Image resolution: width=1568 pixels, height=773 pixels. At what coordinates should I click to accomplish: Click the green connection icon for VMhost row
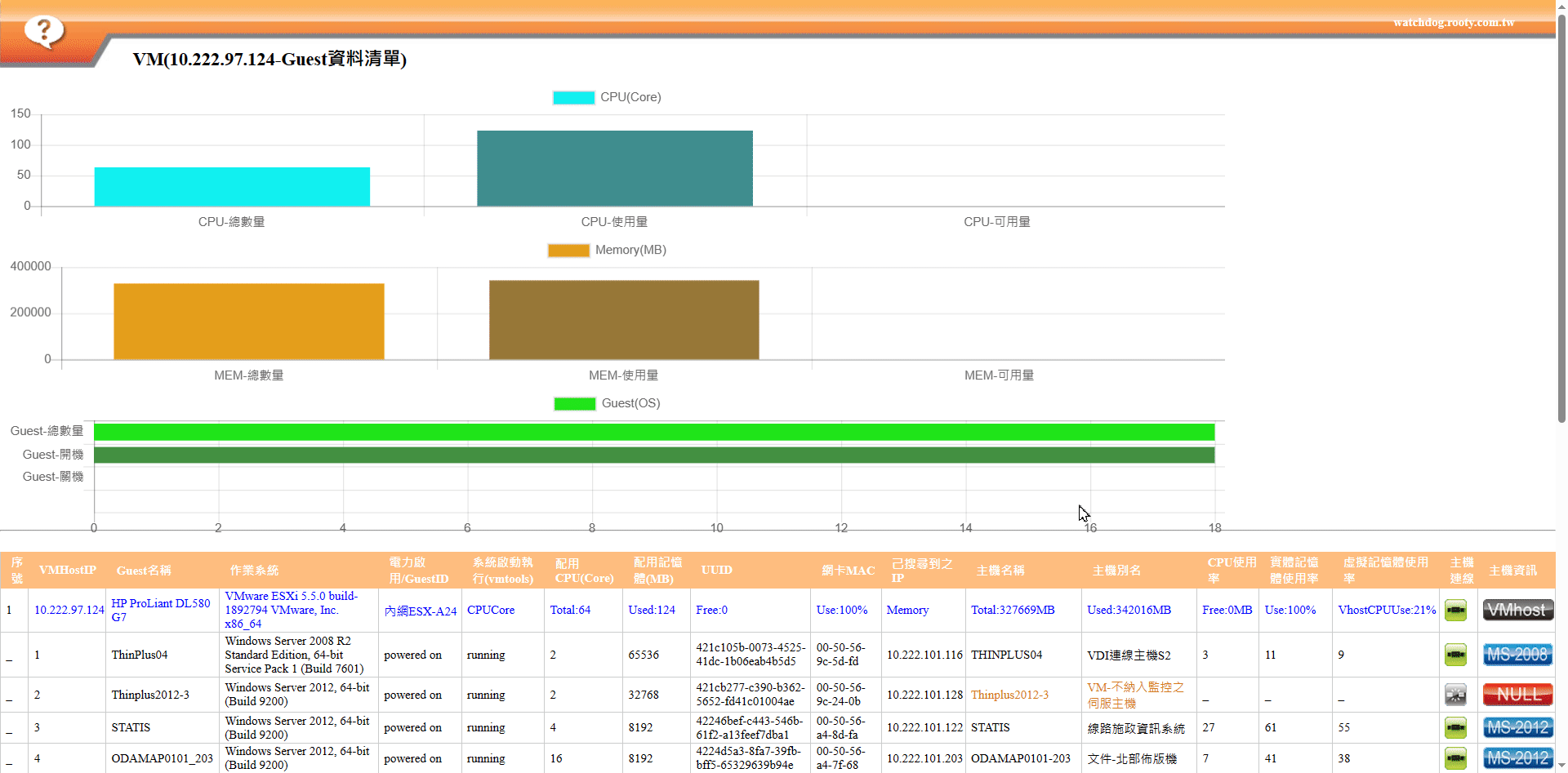pos(1455,611)
